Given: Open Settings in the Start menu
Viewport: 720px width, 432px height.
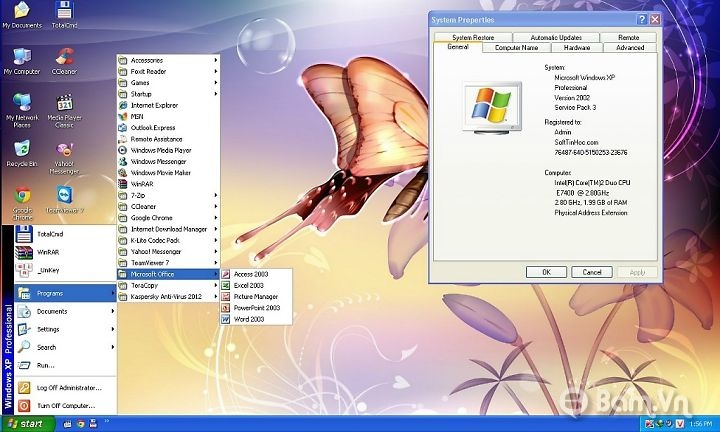Looking at the screenshot, I should click(65, 329).
